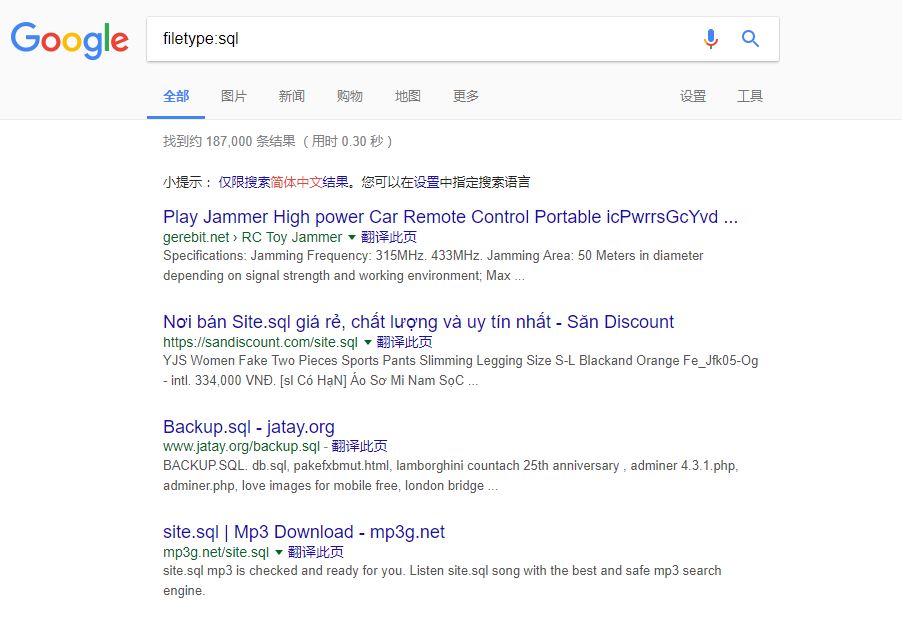This screenshot has width=902, height=622.
Task: Click snippet starting YJS Women Fake Two Pieces
Action: coord(460,371)
